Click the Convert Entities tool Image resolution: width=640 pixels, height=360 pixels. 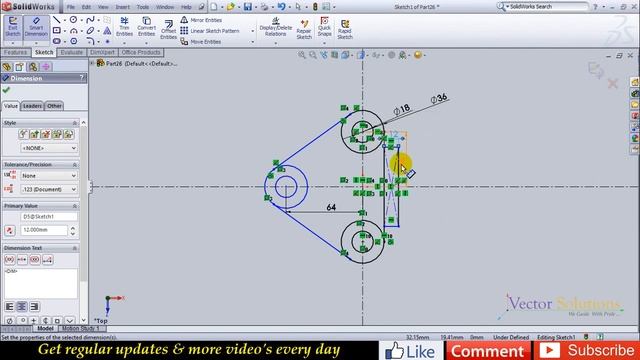click(147, 27)
